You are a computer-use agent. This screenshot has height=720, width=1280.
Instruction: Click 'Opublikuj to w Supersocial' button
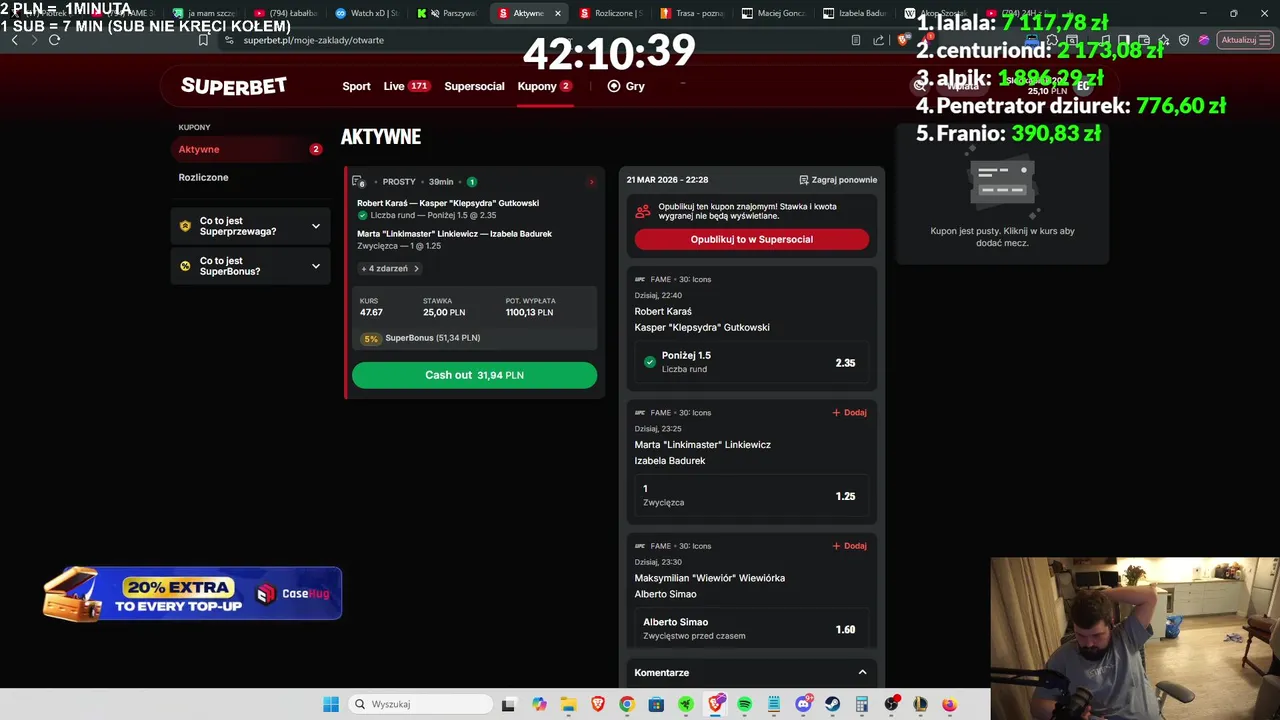pyautogui.click(x=751, y=239)
